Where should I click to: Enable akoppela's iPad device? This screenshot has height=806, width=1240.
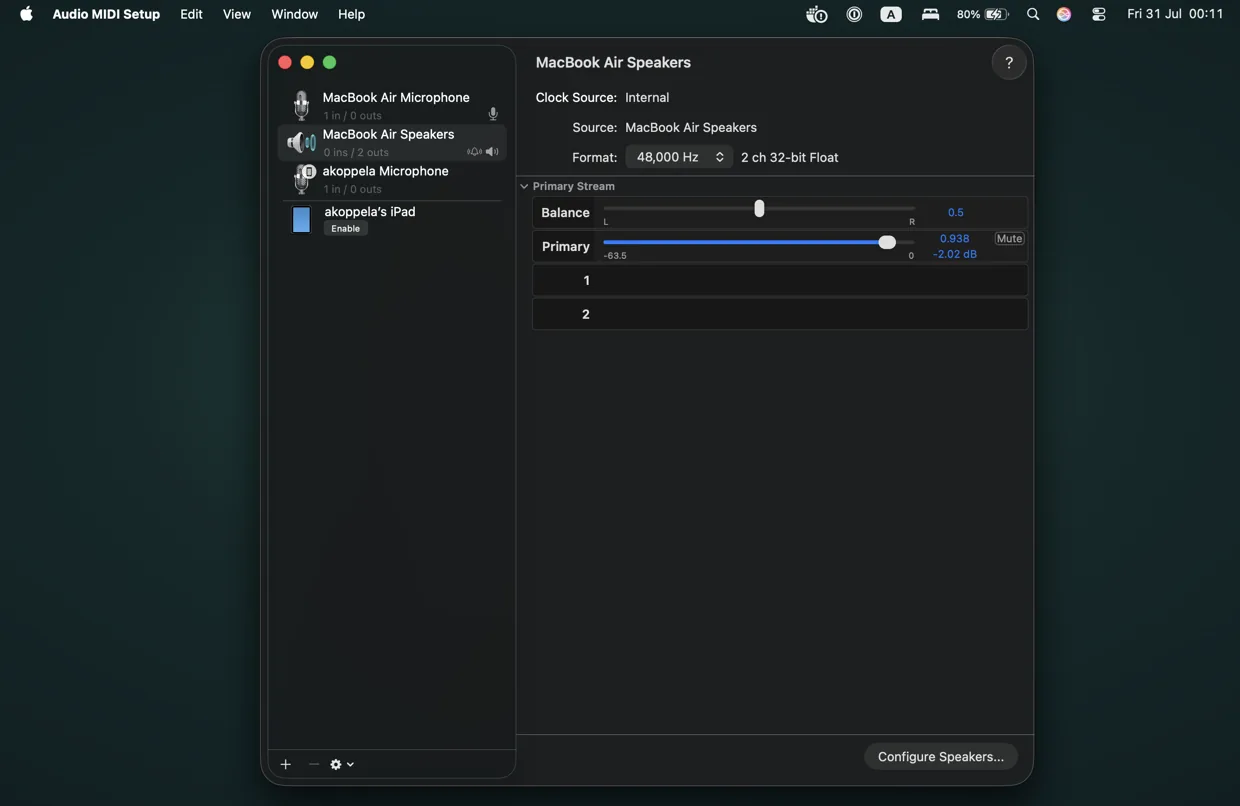(x=345, y=228)
